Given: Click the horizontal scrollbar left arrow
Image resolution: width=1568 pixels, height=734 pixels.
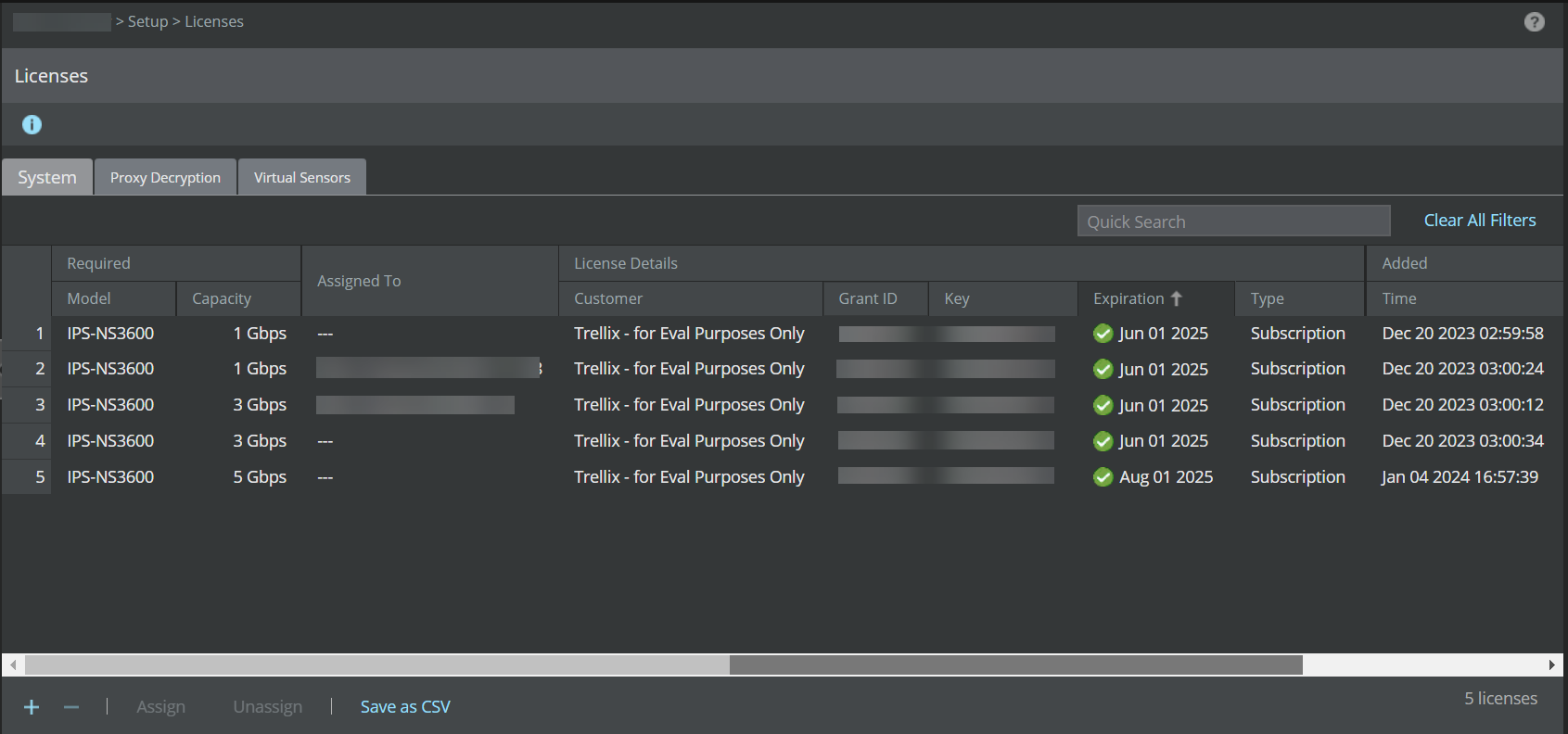Looking at the screenshot, I should pyautogui.click(x=13, y=665).
